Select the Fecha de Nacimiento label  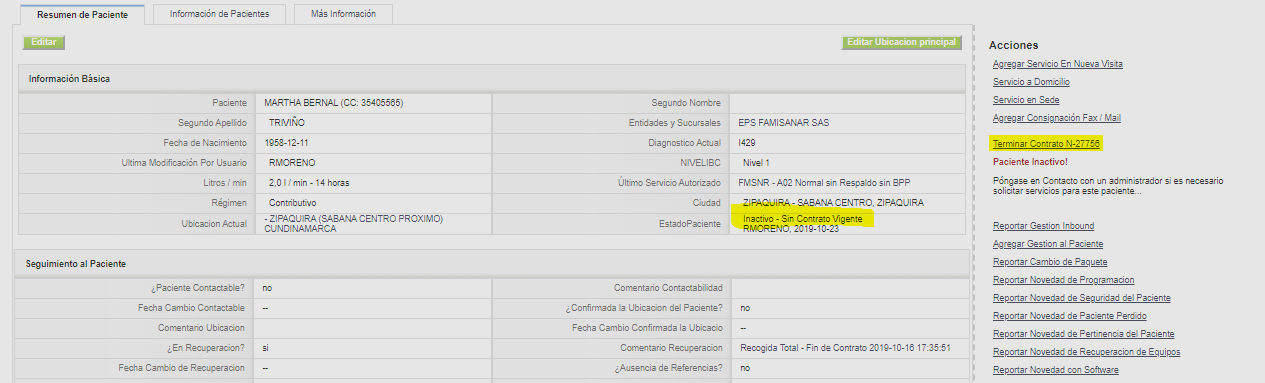coord(204,143)
